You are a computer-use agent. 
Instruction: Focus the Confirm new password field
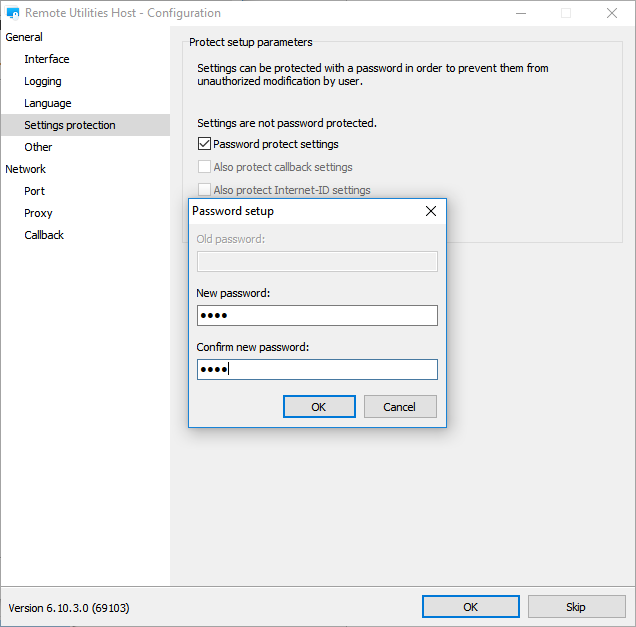pyautogui.click(x=317, y=369)
